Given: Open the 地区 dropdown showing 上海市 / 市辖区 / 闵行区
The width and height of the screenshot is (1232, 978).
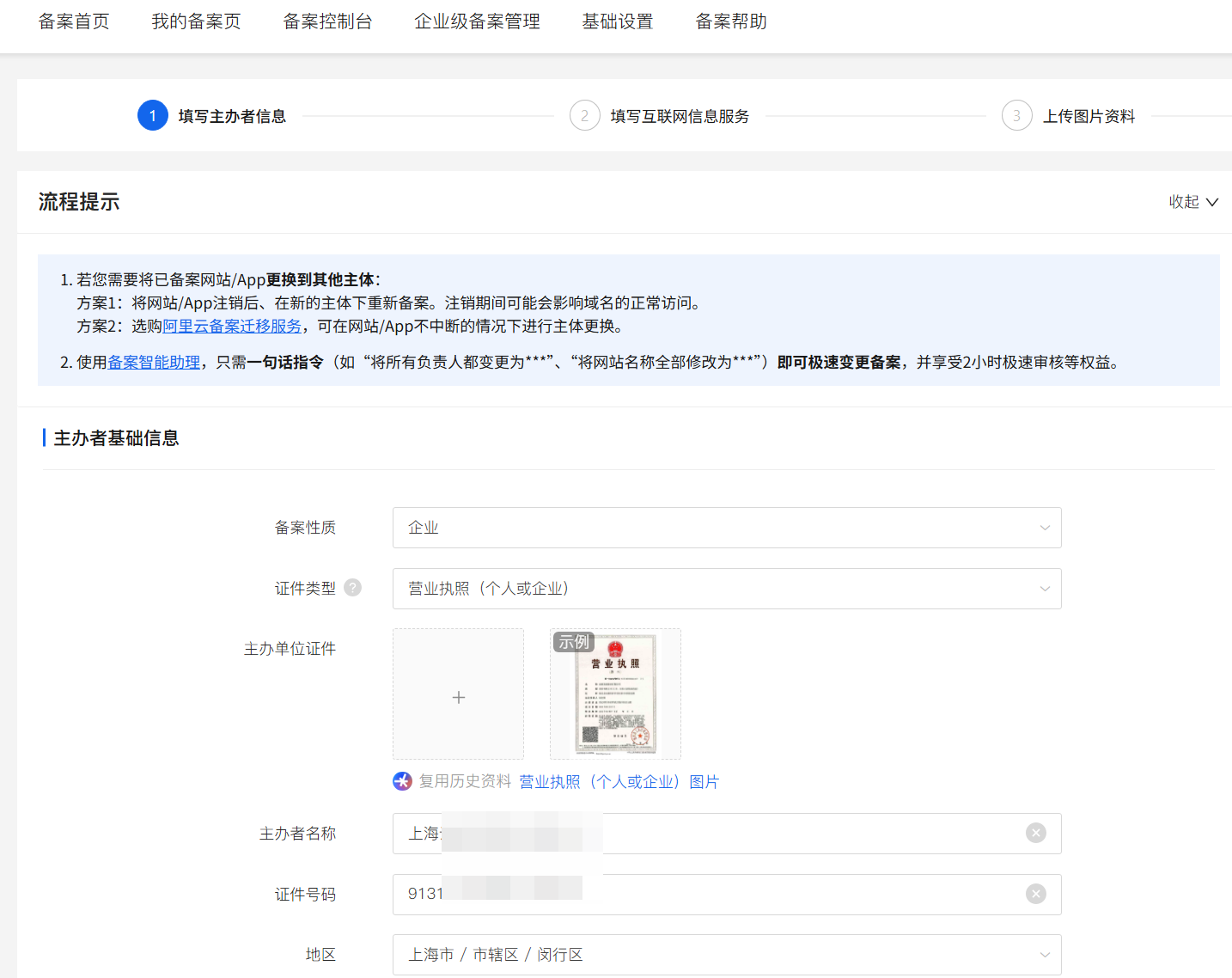Looking at the screenshot, I should (727, 955).
